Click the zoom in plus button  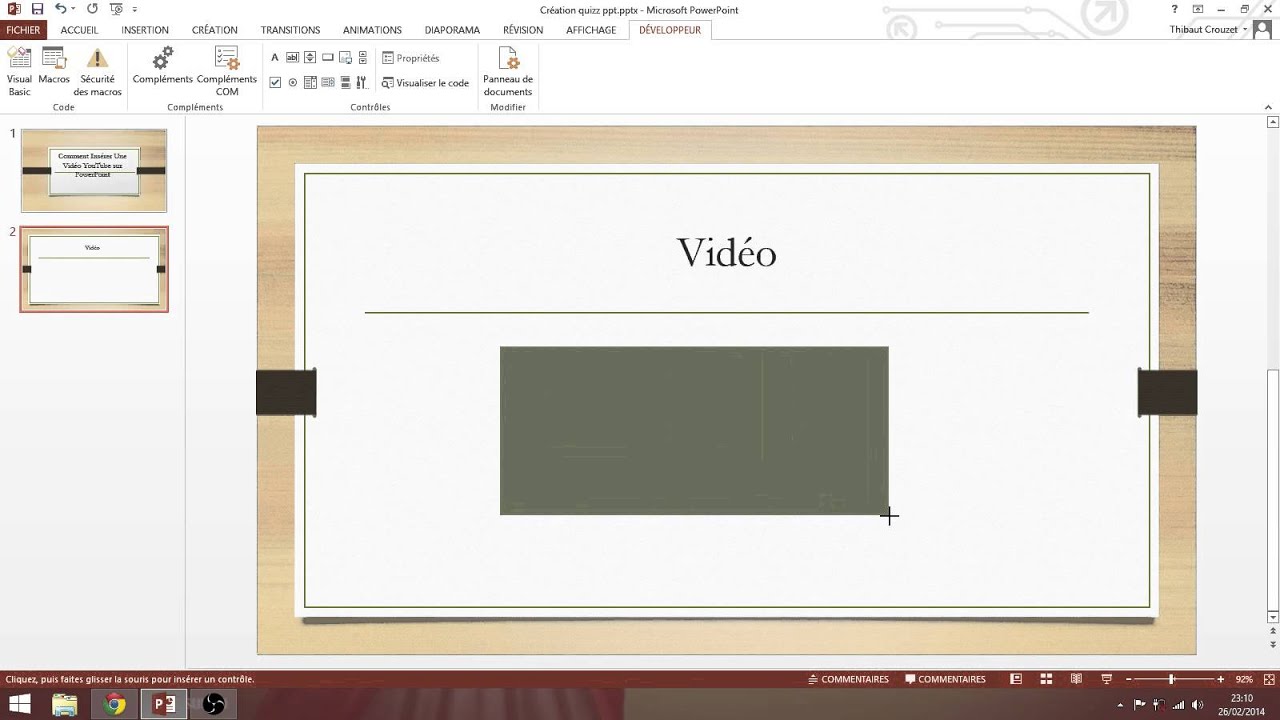1221,679
